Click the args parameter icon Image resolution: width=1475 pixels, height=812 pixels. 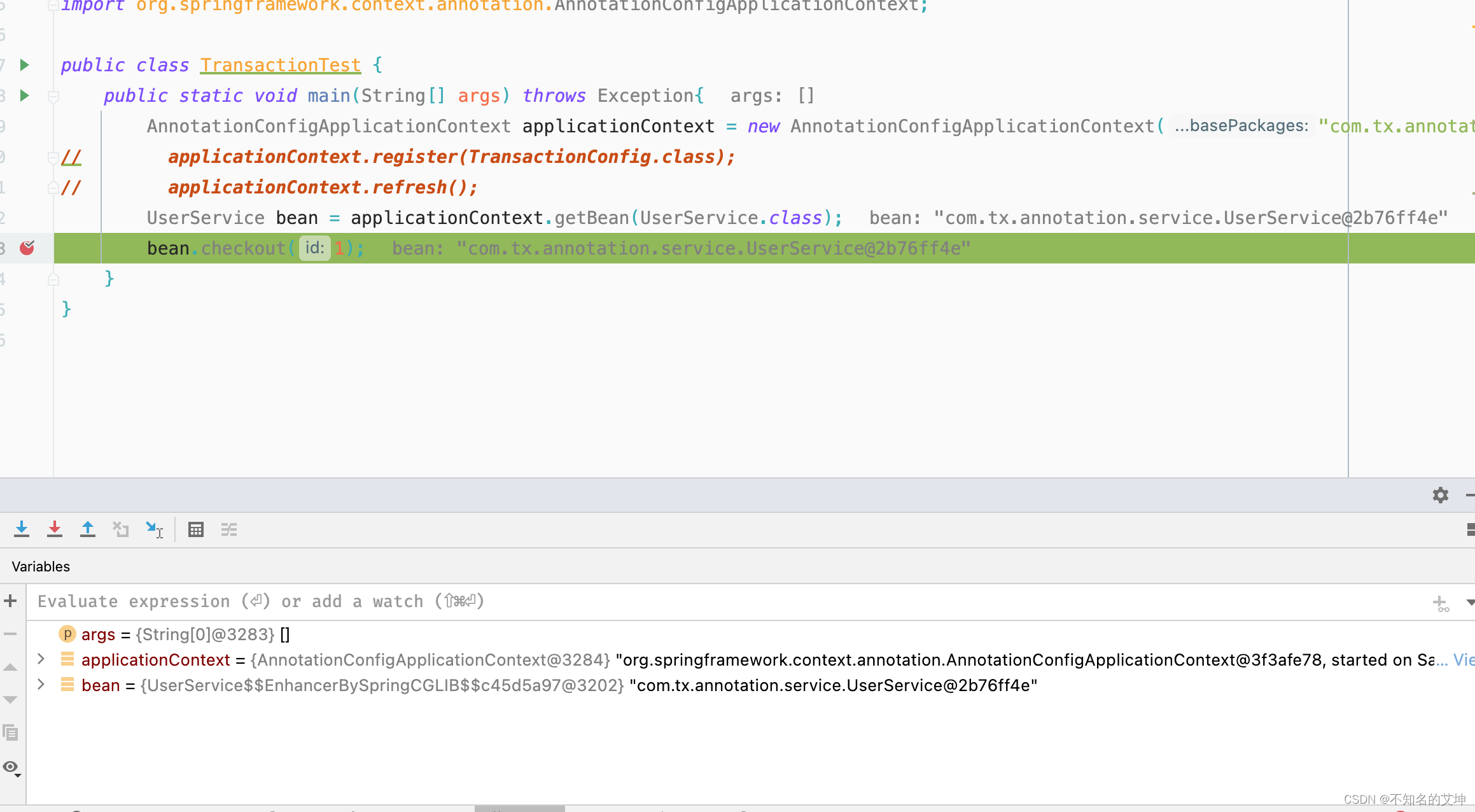coord(67,634)
